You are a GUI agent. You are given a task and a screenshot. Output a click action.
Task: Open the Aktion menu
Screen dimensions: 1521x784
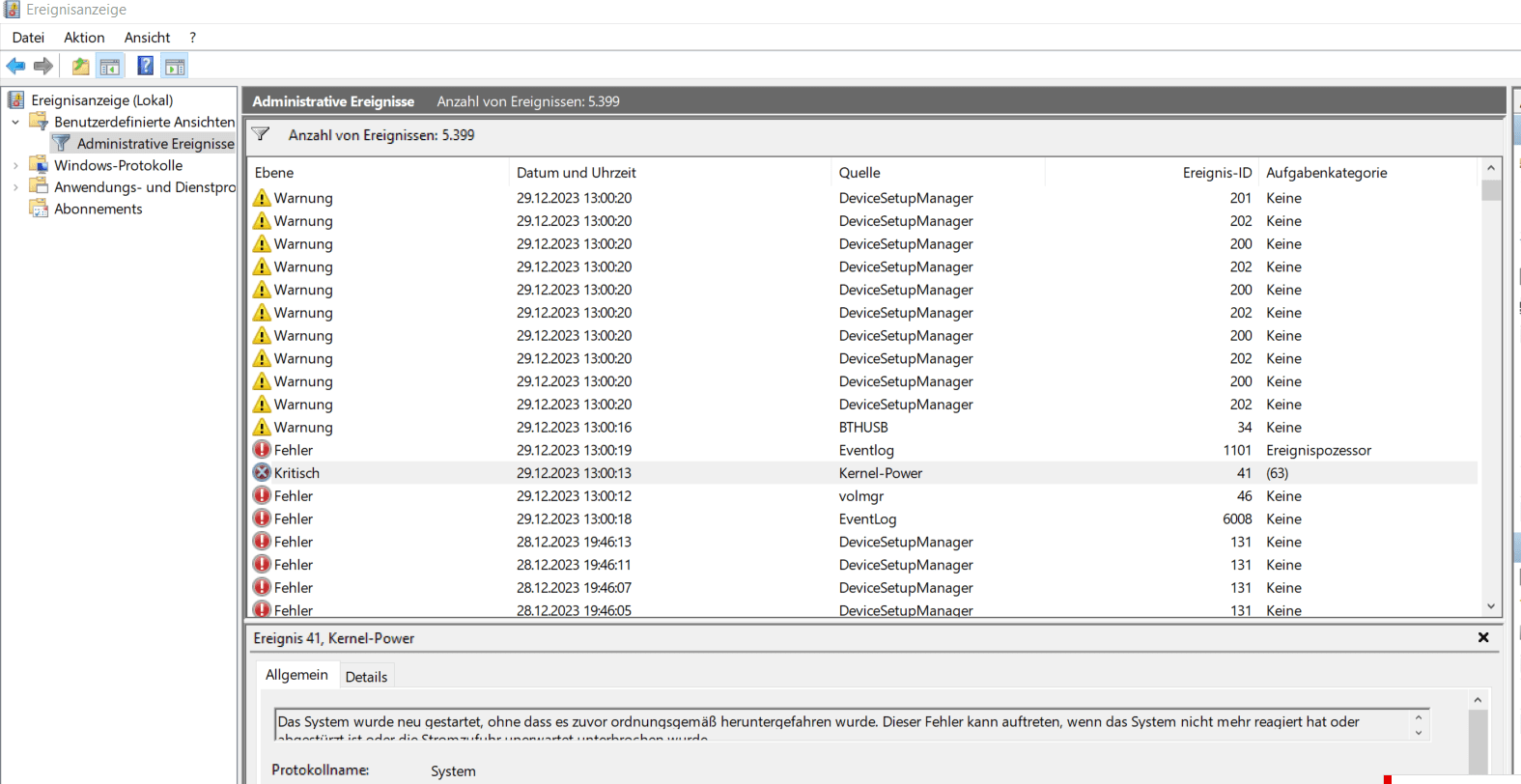coord(84,38)
